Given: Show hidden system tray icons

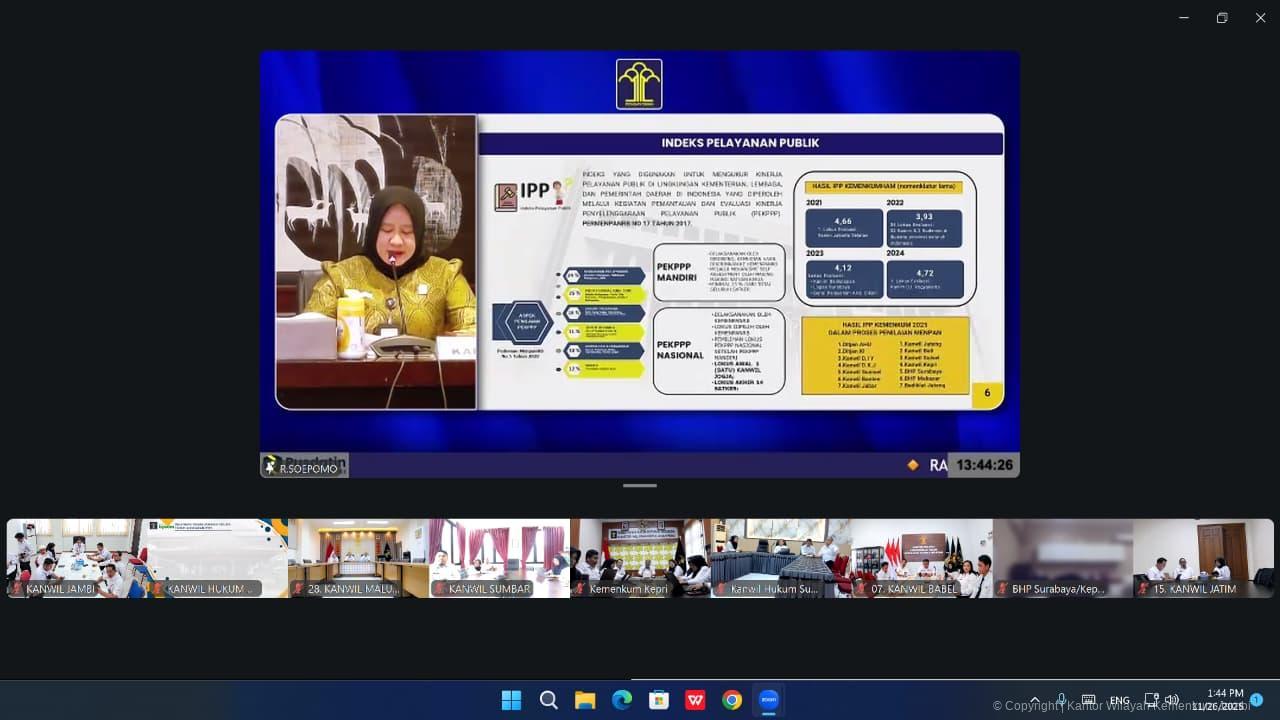Looking at the screenshot, I should point(1035,700).
